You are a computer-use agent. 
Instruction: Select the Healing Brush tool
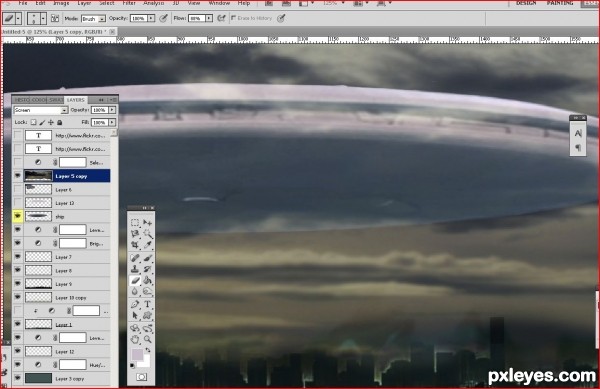click(135, 258)
